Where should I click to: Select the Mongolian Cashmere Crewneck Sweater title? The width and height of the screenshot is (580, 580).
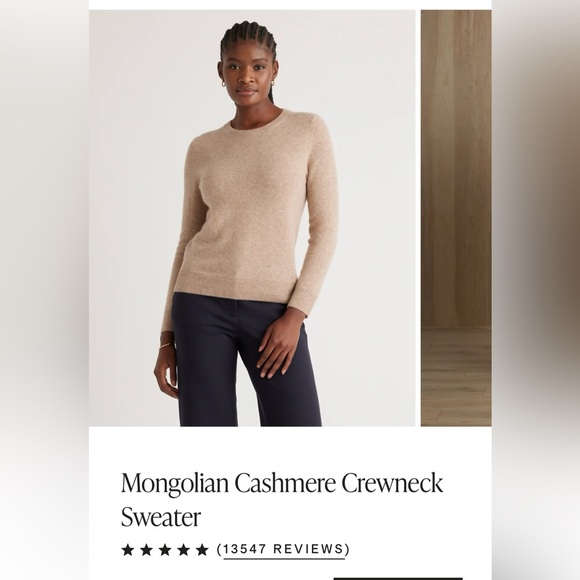click(x=282, y=499)
